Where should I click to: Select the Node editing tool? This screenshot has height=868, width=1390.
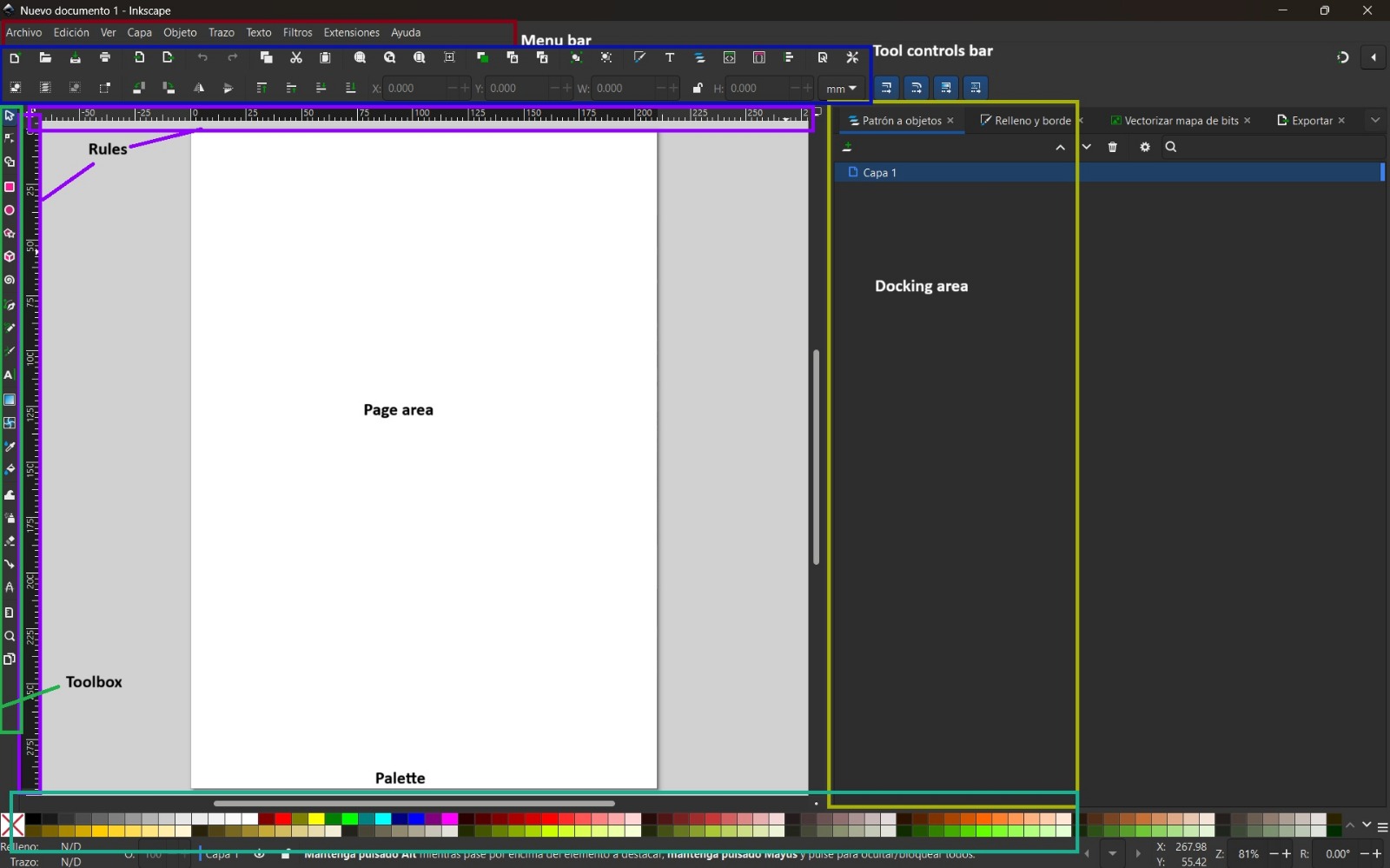(10, 138)
